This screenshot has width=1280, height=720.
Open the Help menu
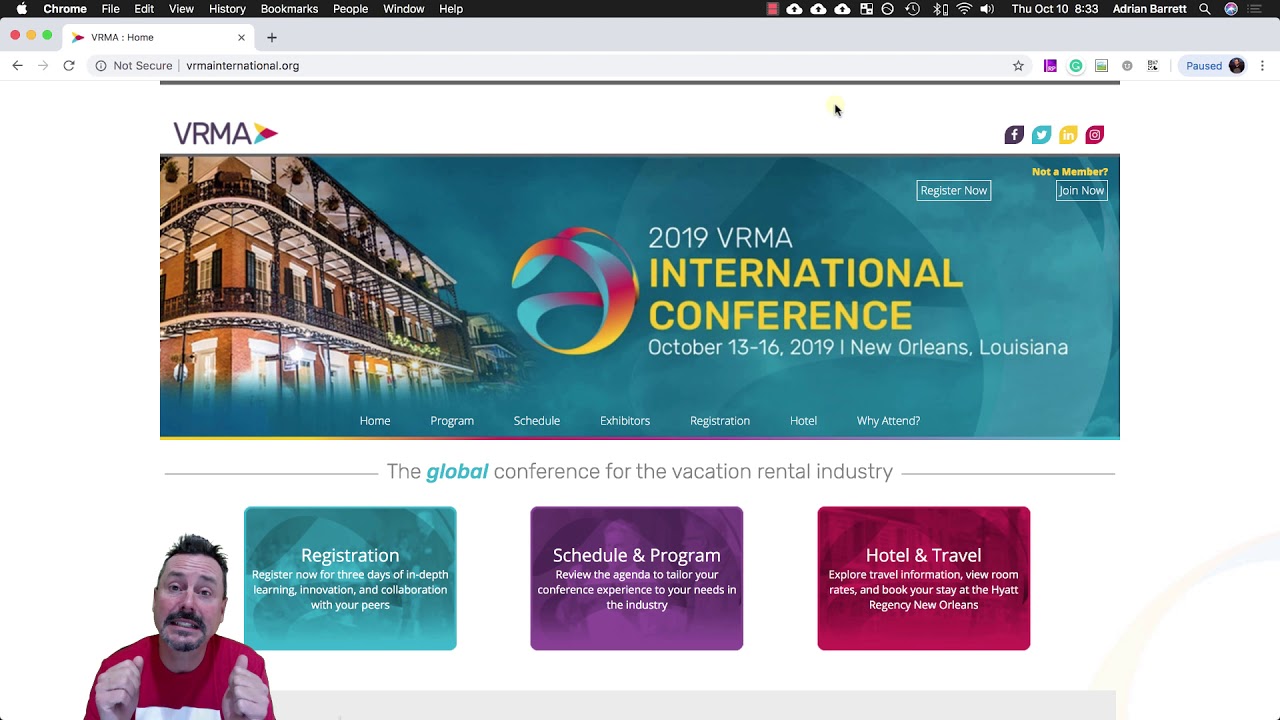click(451, 9)
